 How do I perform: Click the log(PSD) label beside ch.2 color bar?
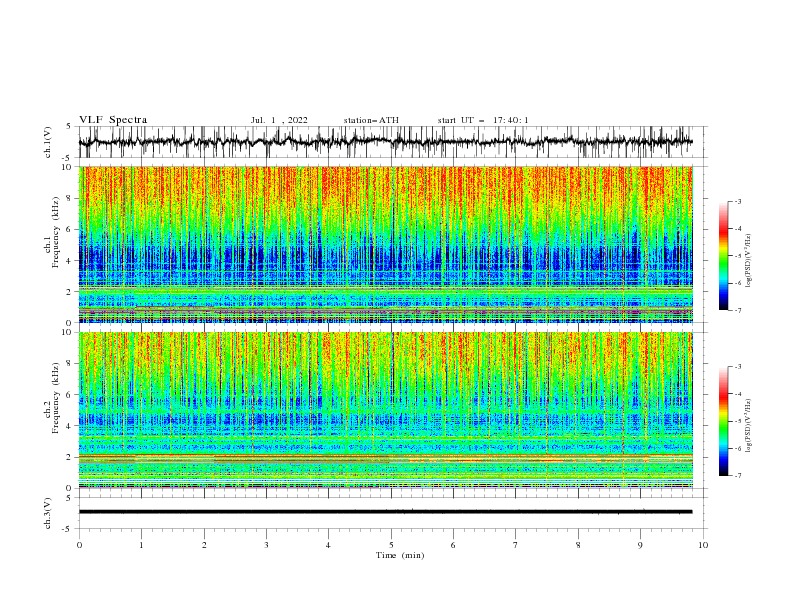(x=749, y=426)
